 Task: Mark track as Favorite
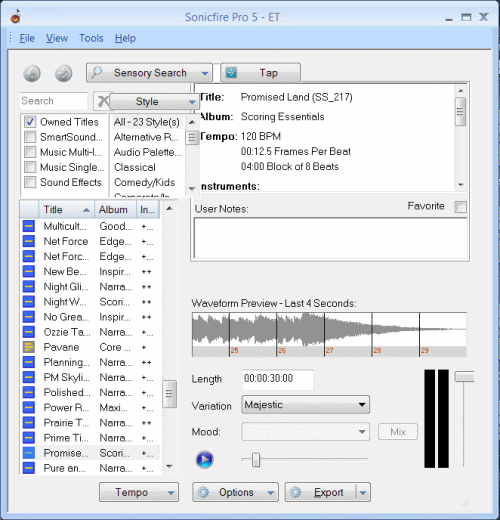(x=460, y=207)
